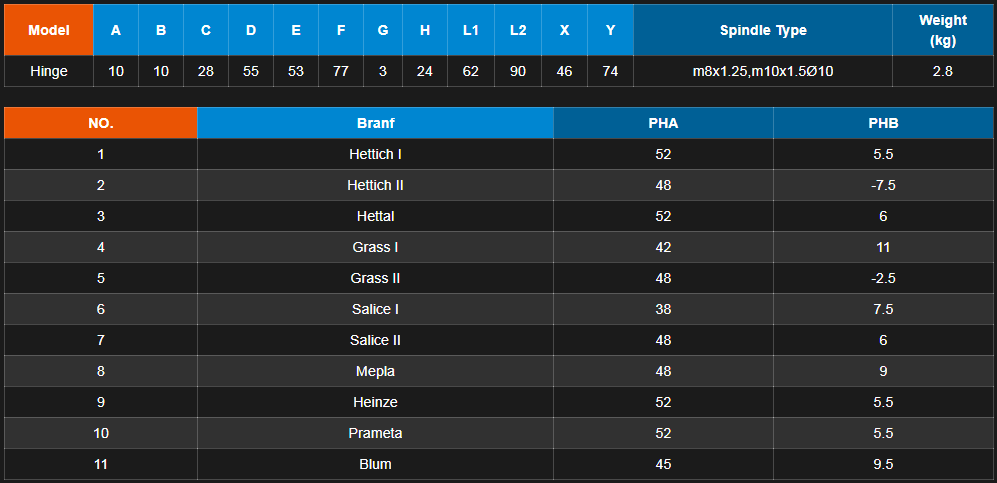This screenshot has width=997, height=483.
Task: Select the Salice II brand cell
Action: [x=376, y=340]
